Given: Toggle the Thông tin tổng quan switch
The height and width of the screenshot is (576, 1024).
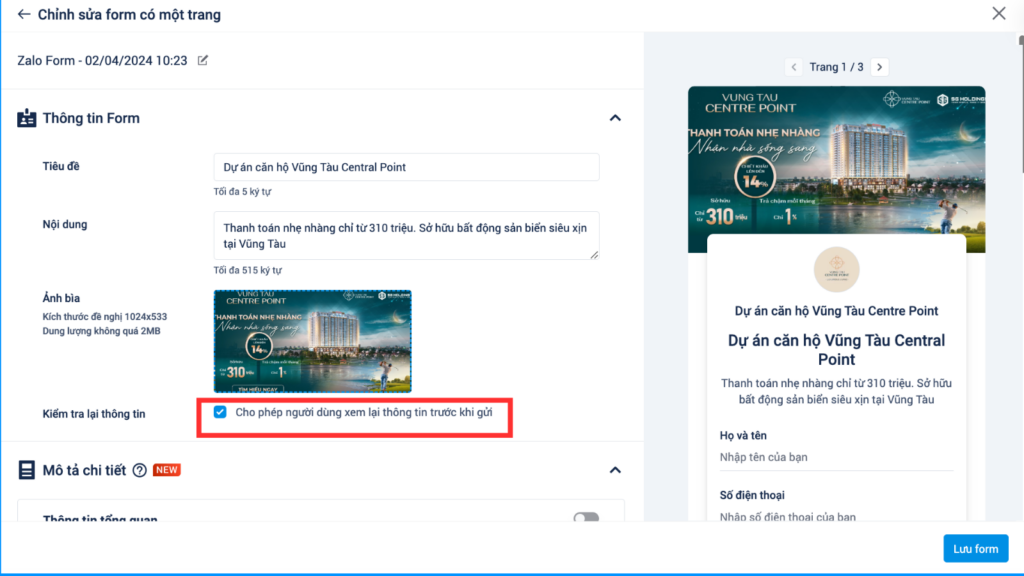Looking at the screenshot, I should click(x=586, y=517).
